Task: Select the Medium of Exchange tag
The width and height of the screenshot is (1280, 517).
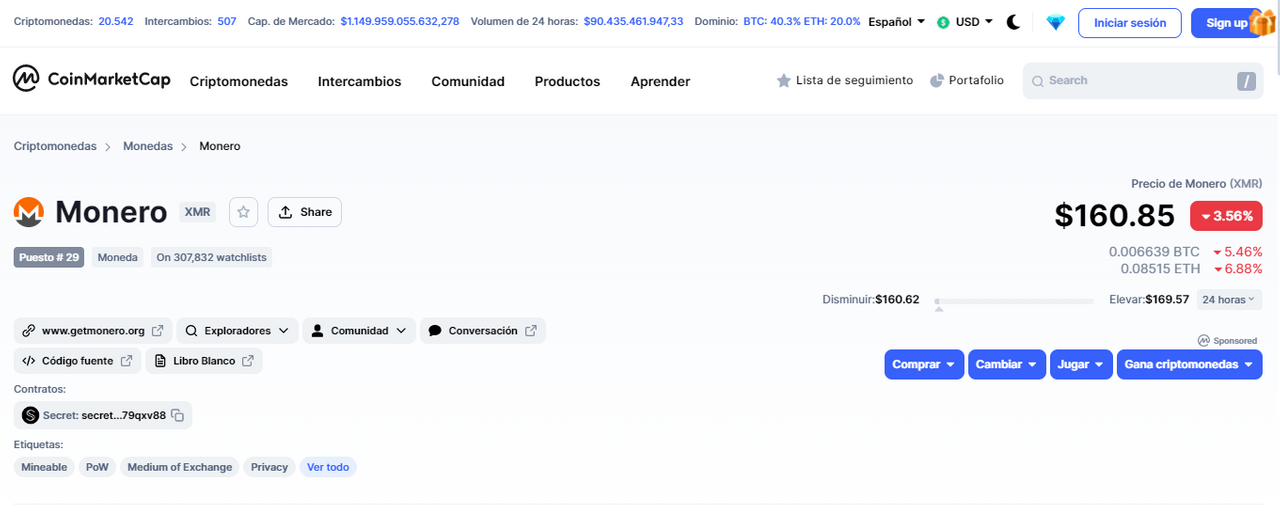Action: pos(180,467)
